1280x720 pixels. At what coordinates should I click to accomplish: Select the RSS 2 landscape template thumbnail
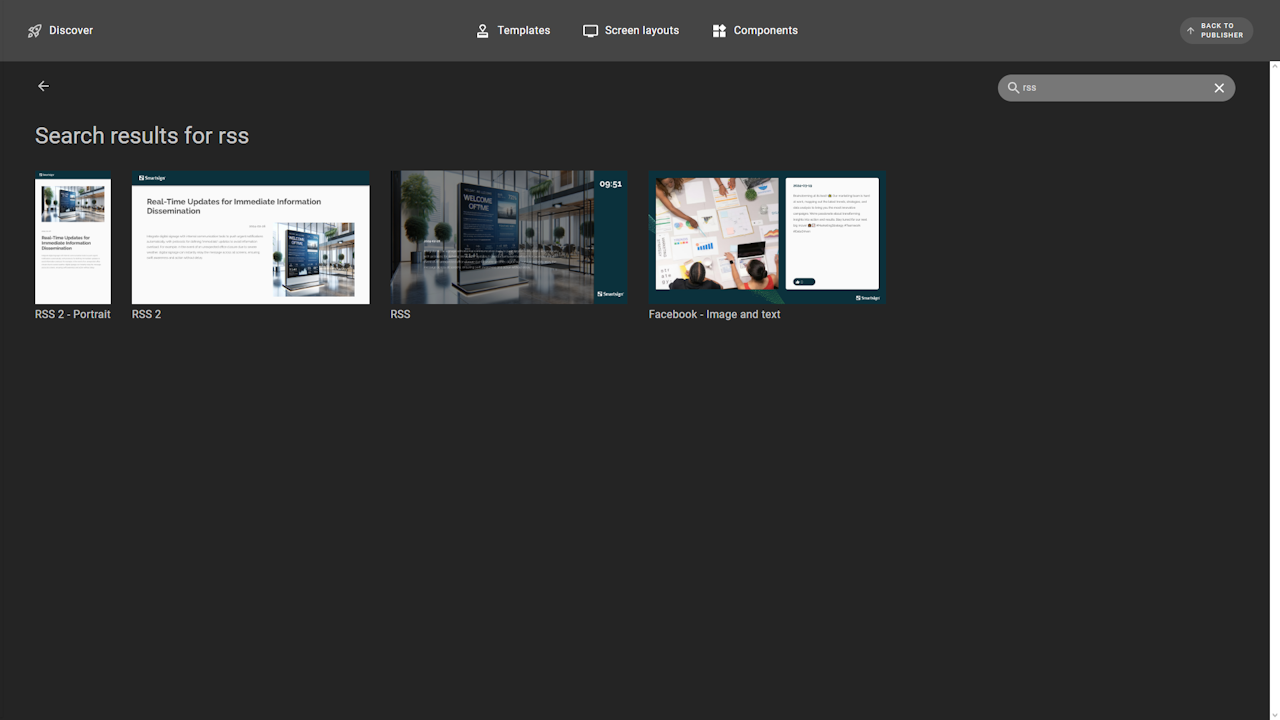tap(250, 238)
